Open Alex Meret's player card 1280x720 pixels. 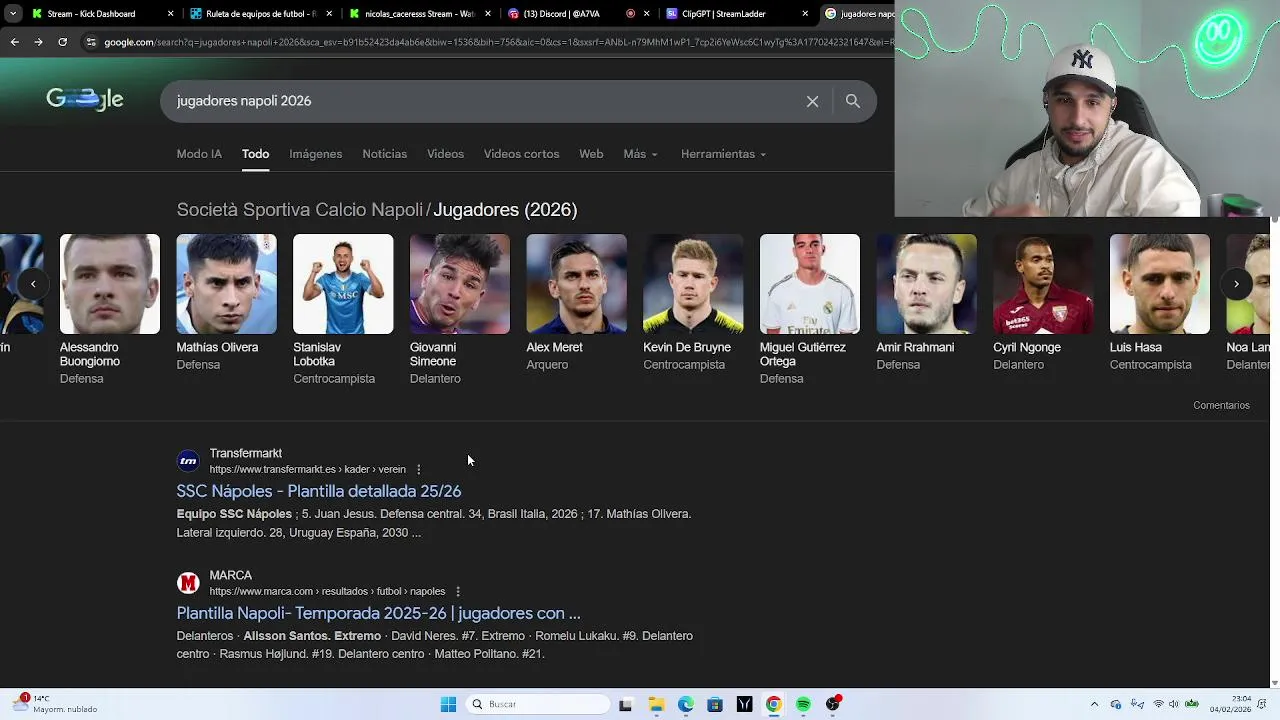[576, 303]
